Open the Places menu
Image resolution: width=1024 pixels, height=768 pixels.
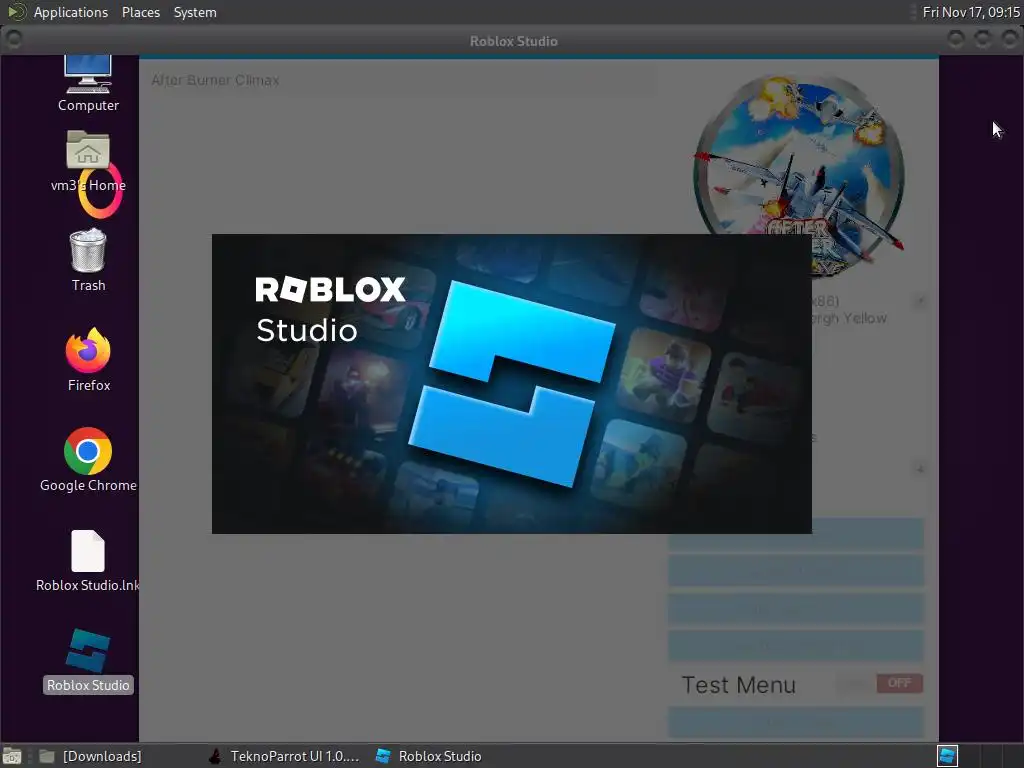pos(140,12)
